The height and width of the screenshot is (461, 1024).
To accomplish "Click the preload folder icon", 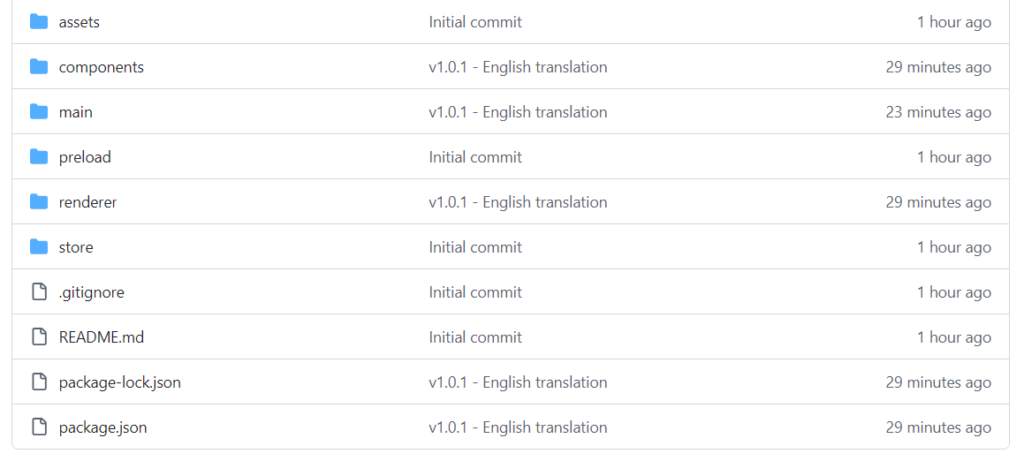I will [39, 157].
